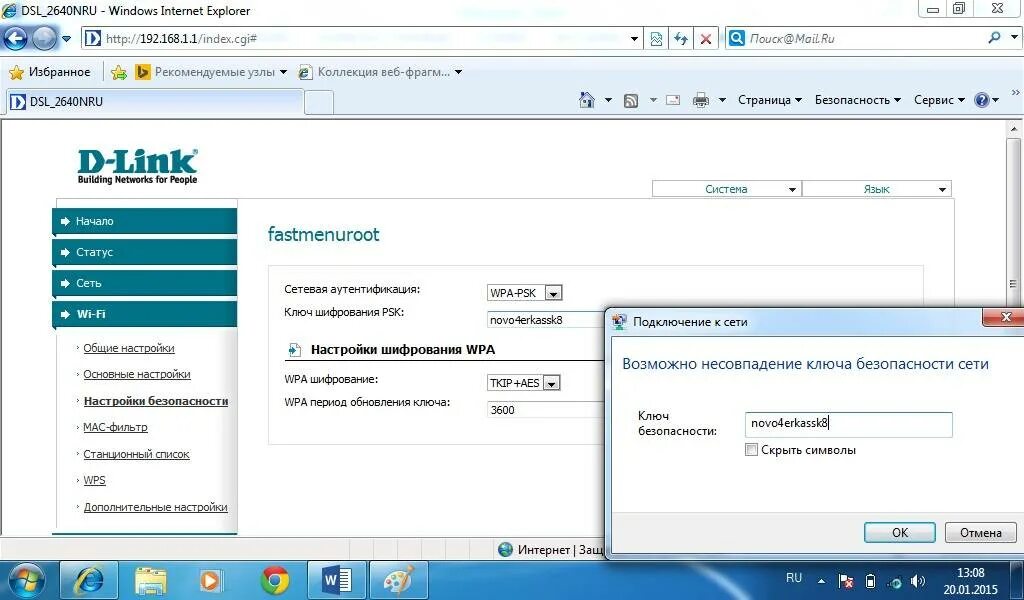The width and height of the screenshot is (1024, 600).
Task: Collapse the Wi-Fi sidebar section
Action: click(144, 314)
